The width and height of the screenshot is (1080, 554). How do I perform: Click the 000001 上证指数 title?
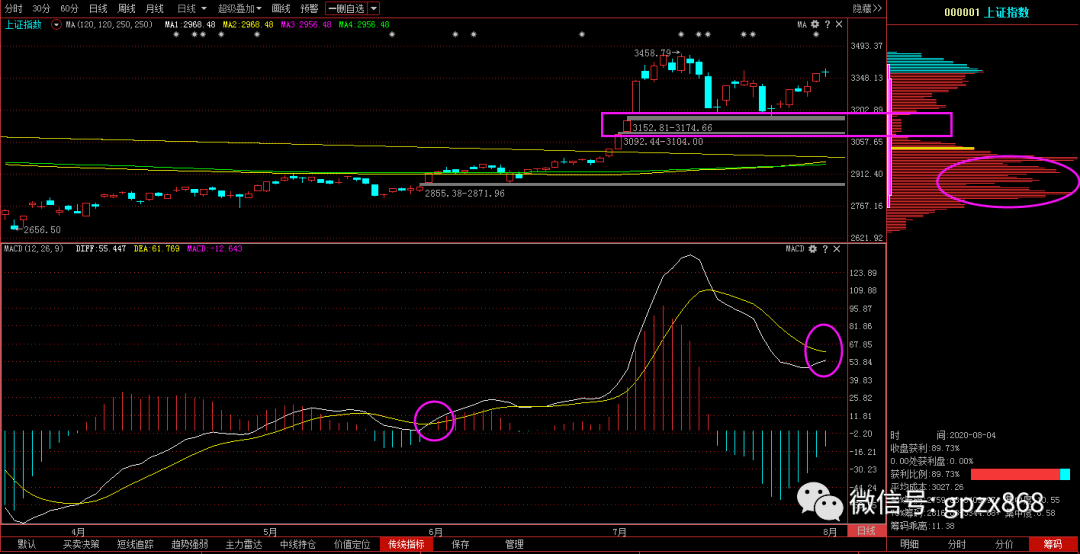[987, 13]
